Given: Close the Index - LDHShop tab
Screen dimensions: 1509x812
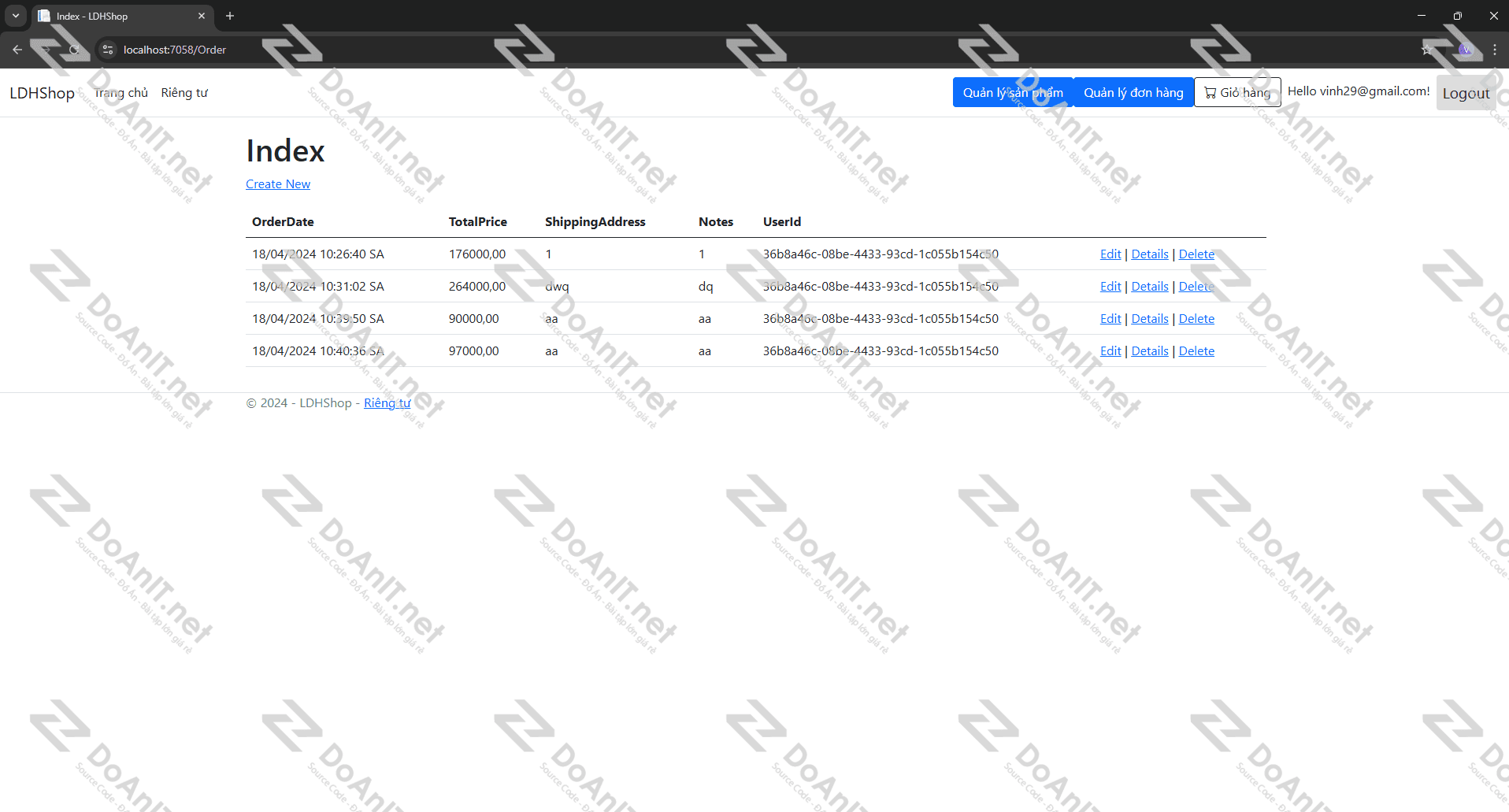Looking at the screenshot, I should [x=202, y=16].
